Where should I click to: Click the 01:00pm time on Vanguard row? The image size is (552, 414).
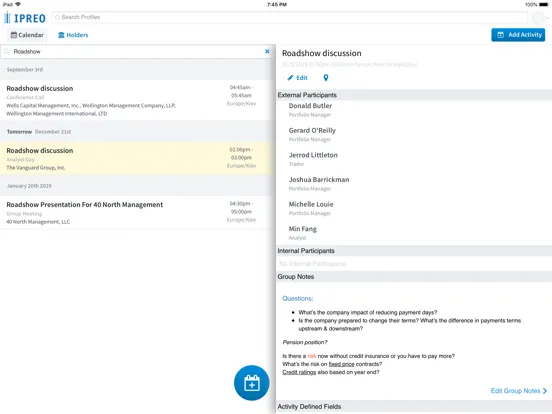[x=240, y=149]
